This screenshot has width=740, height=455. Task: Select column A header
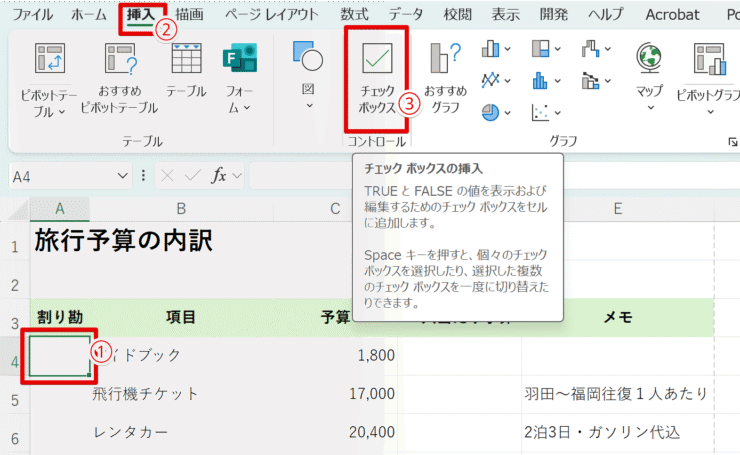click(60, 209)
